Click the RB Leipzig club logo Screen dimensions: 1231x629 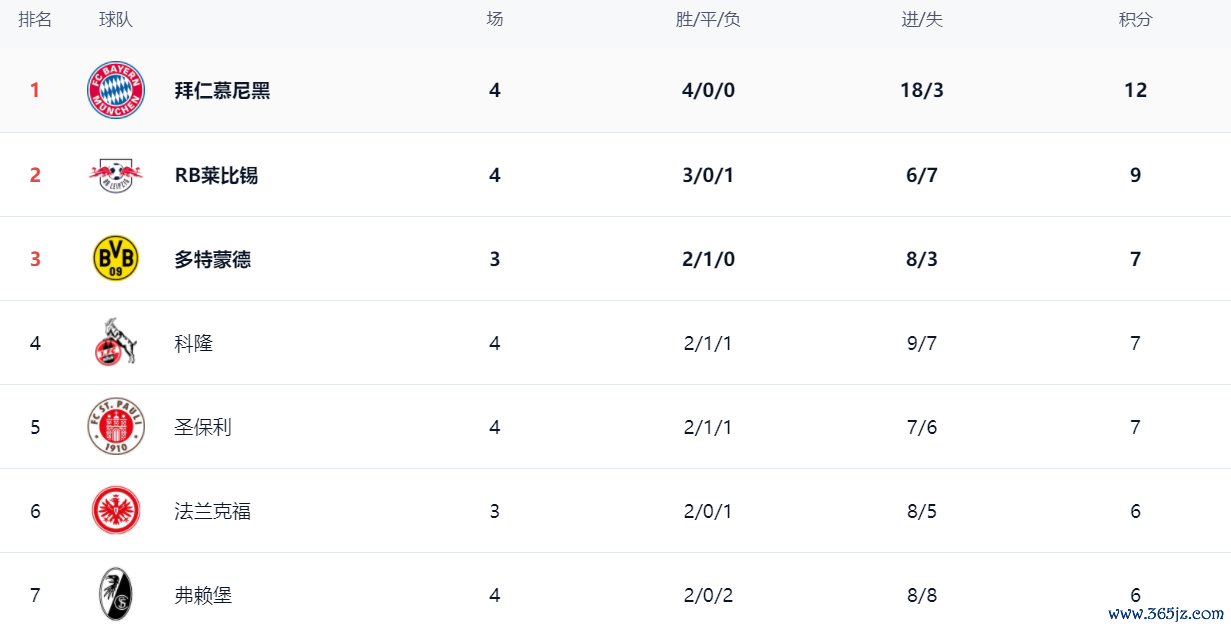(116, 175)
